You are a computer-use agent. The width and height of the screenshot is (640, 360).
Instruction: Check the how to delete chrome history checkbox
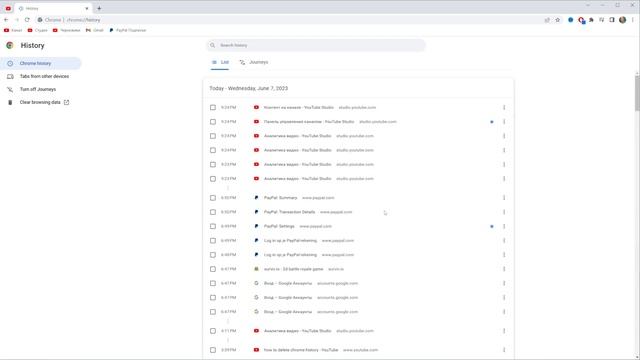point(213,350)
